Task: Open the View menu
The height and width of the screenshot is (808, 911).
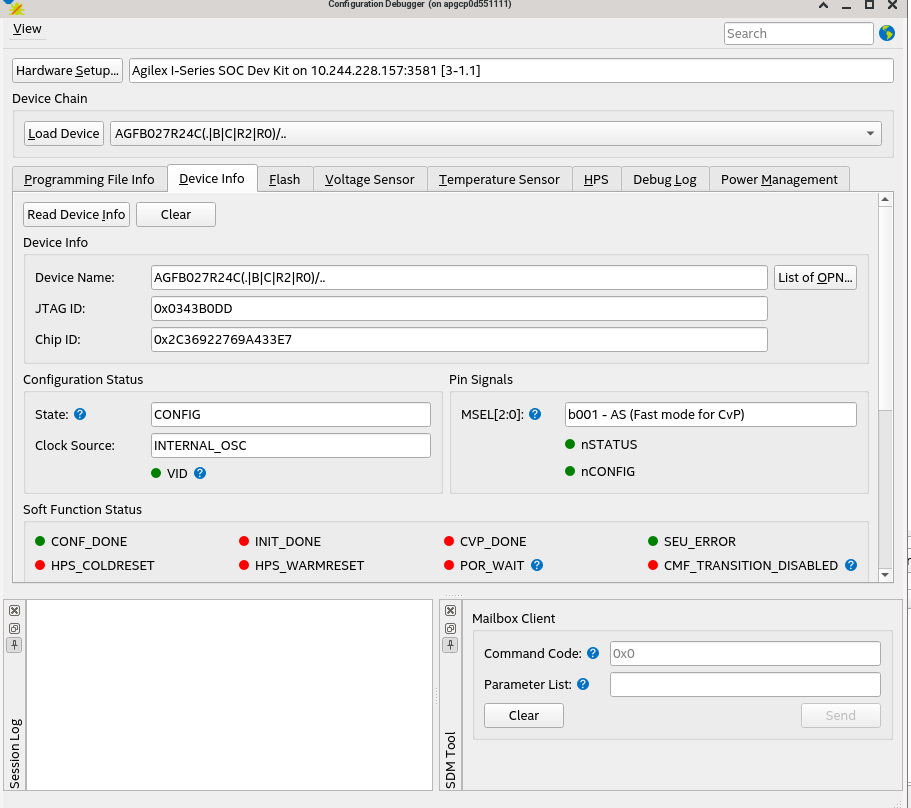Action: coord(27,29)
